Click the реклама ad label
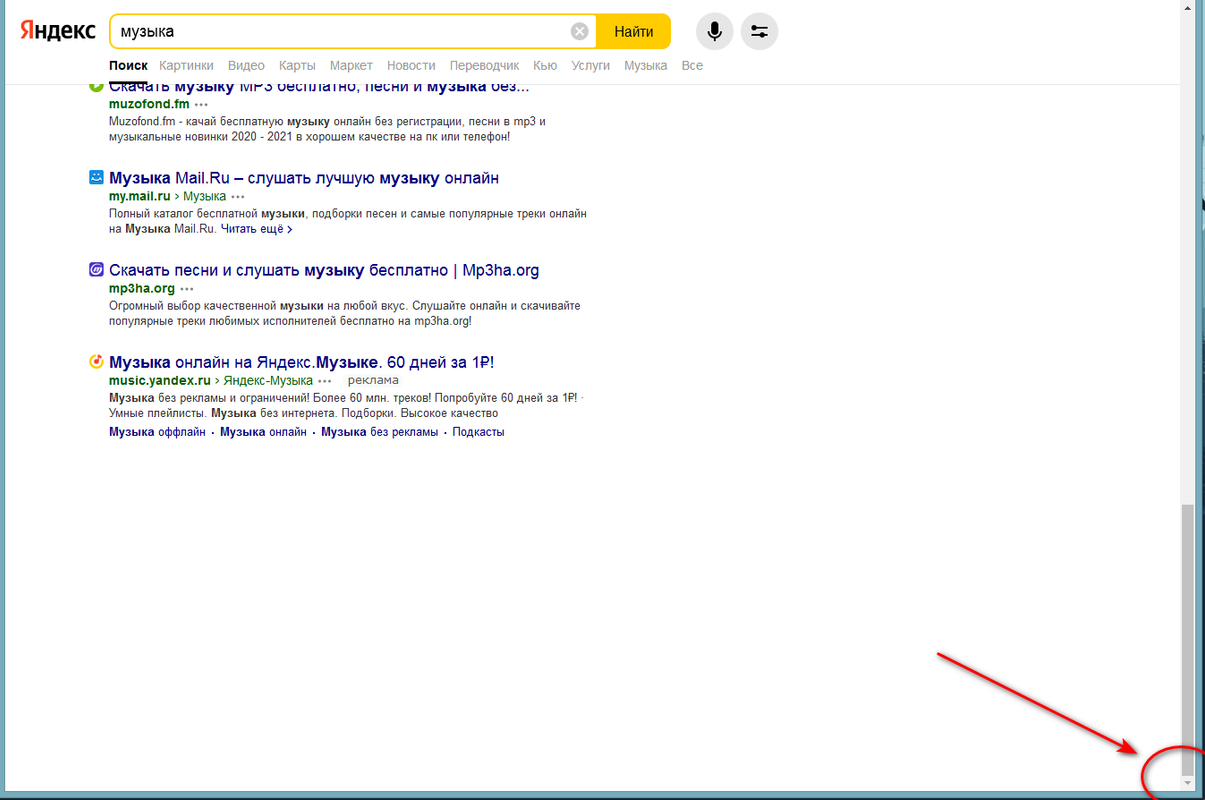Screen dimensions: 1205x800 pos(373,380)
